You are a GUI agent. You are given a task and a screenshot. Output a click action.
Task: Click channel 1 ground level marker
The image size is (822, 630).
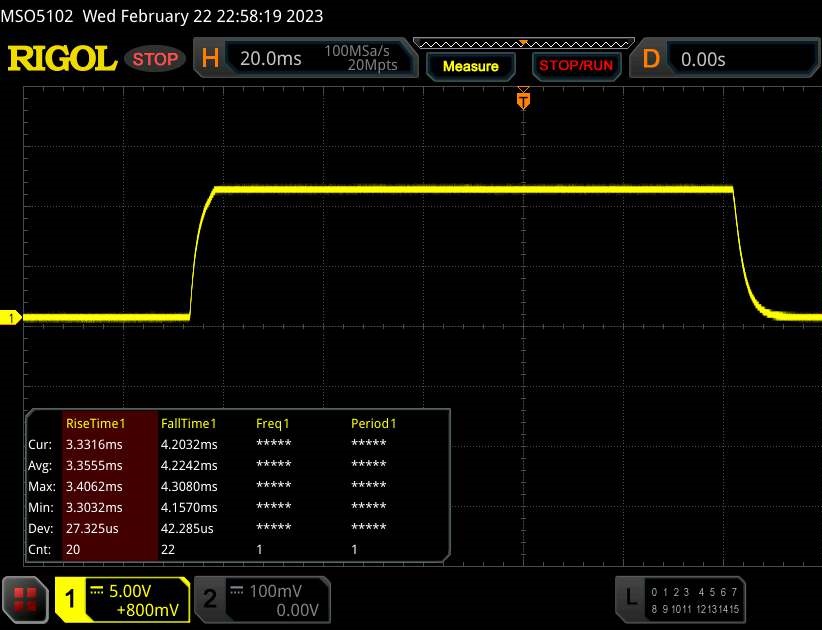(10, 318)
